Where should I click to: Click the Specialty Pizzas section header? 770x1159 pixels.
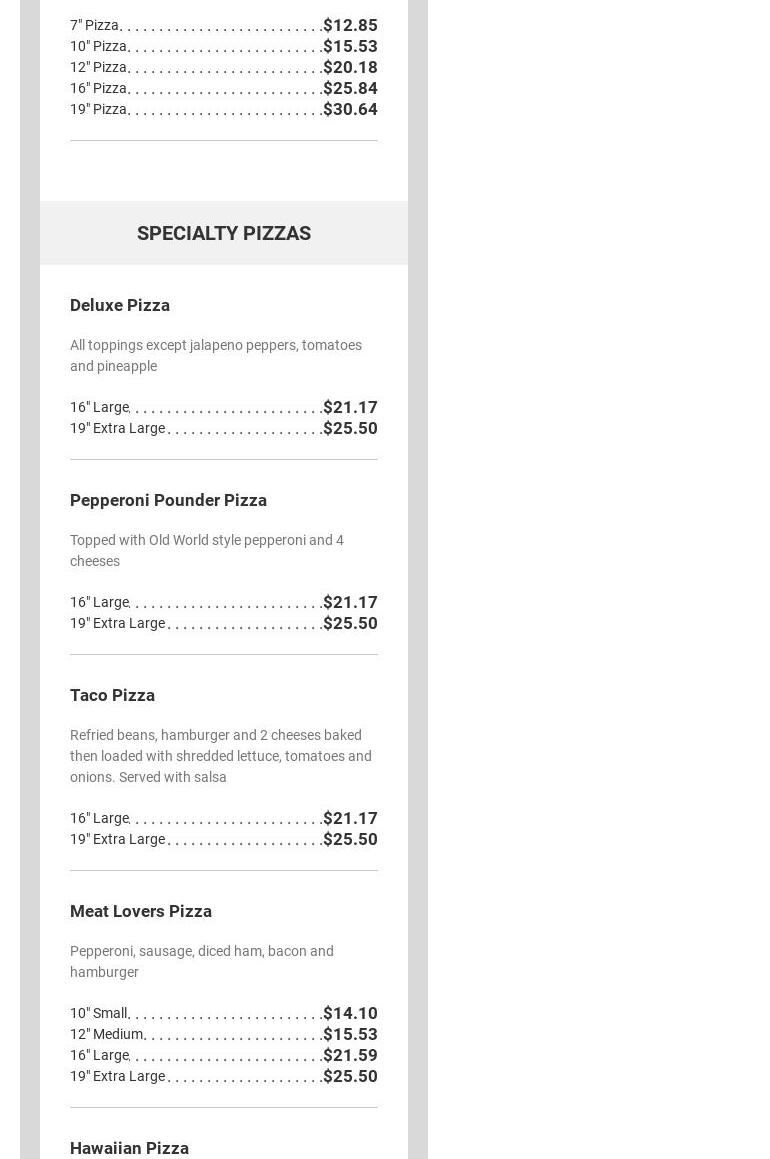(x=223, y=233)
